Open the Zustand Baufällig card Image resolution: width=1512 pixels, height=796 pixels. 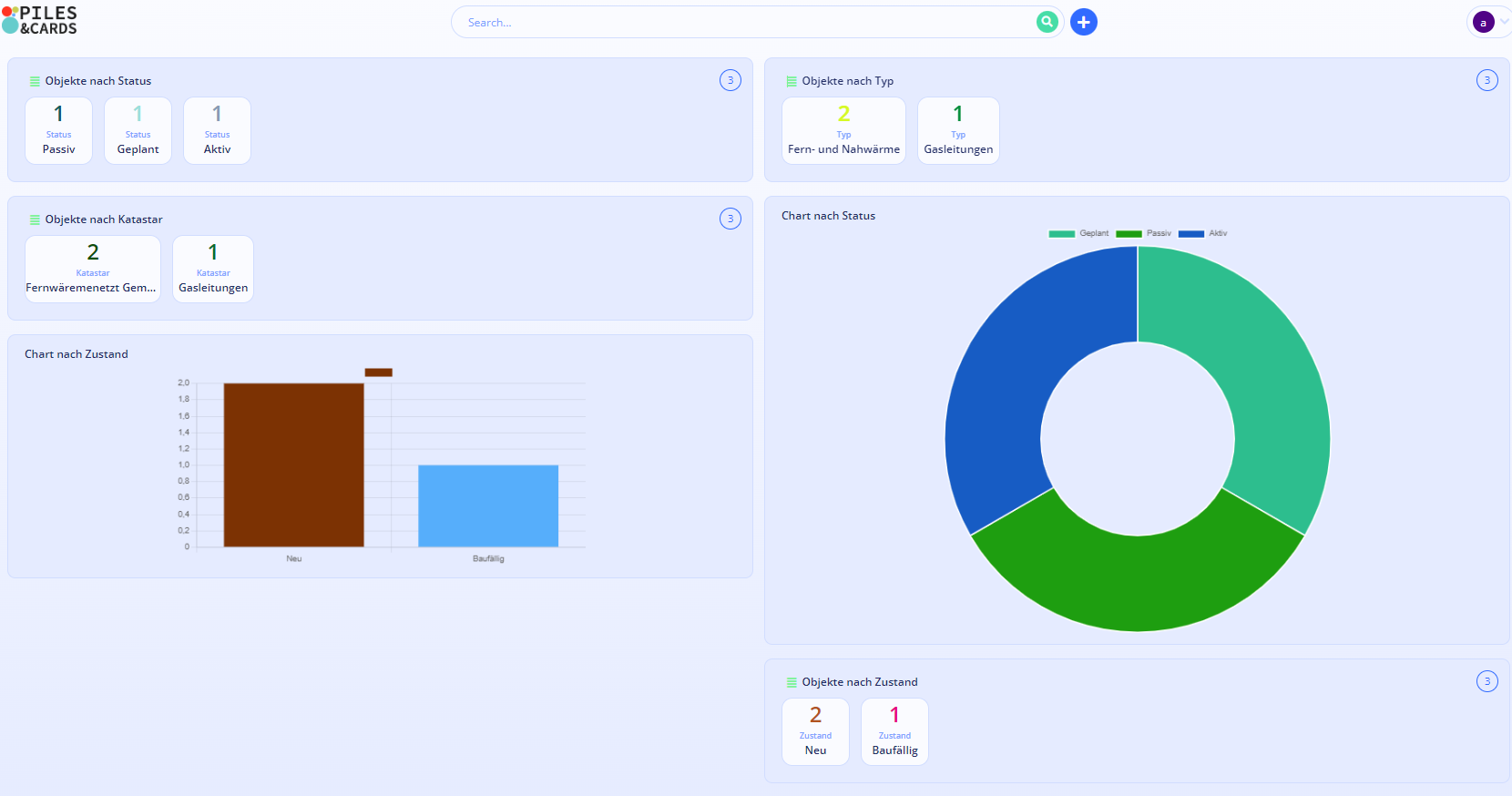pyautogui.click(x=895, y=731)
